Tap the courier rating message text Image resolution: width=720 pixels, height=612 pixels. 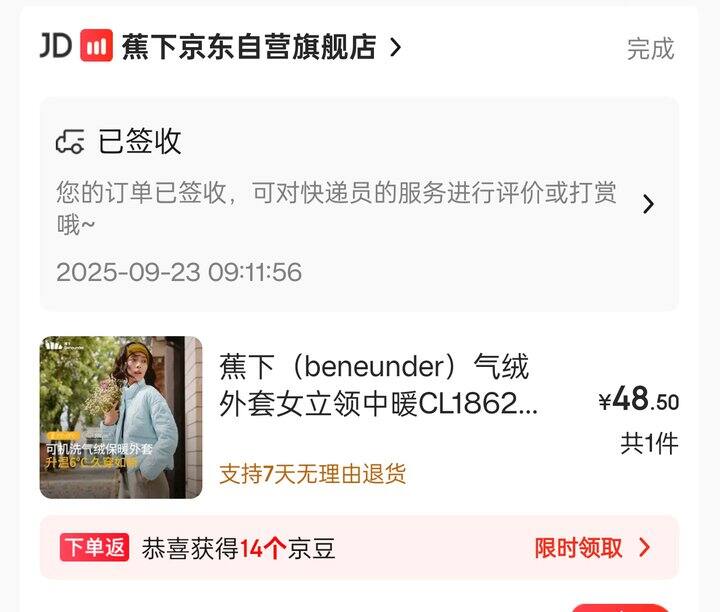coord(336,208)
